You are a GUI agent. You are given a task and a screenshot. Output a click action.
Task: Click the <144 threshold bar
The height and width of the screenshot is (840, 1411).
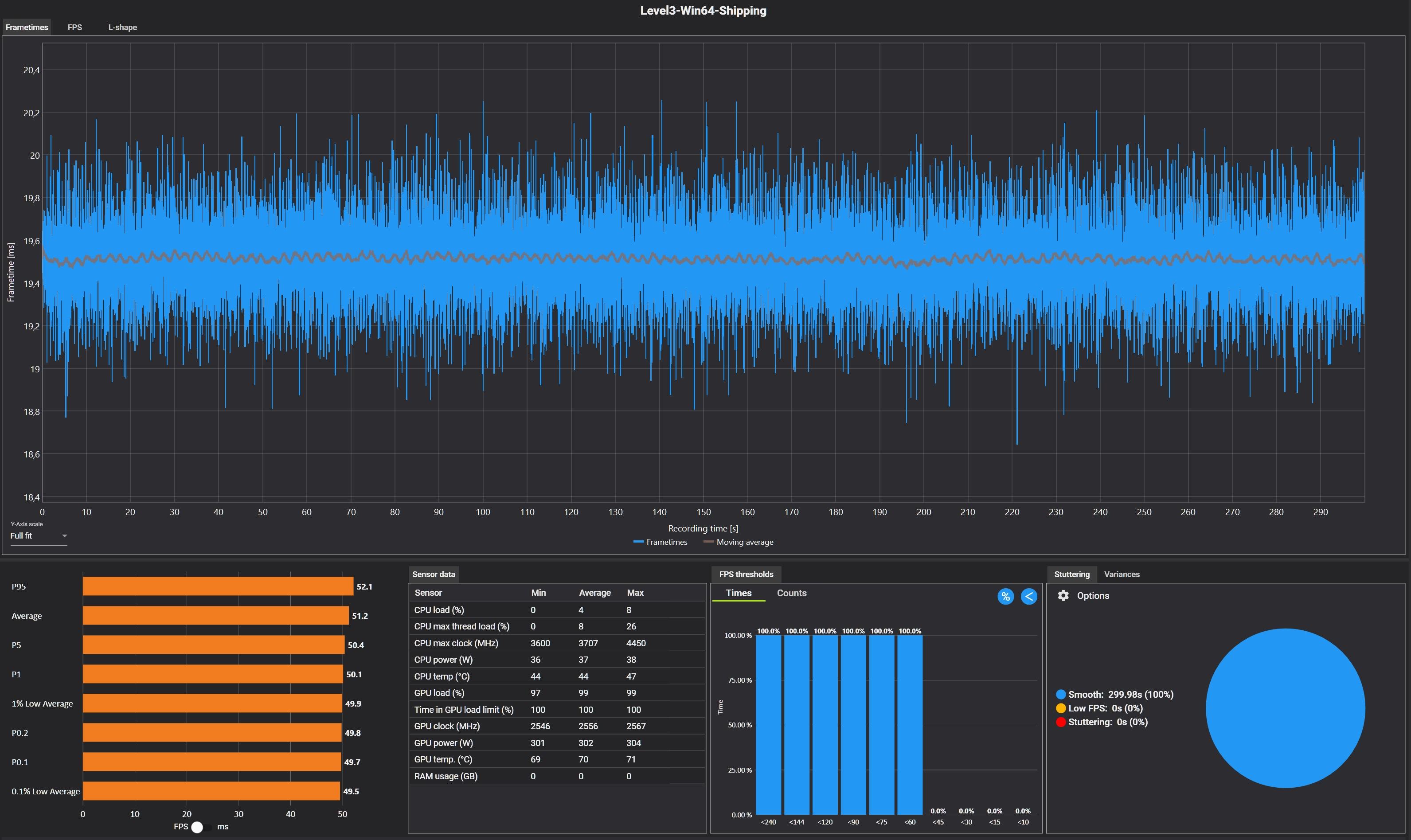tap(796, 725)
